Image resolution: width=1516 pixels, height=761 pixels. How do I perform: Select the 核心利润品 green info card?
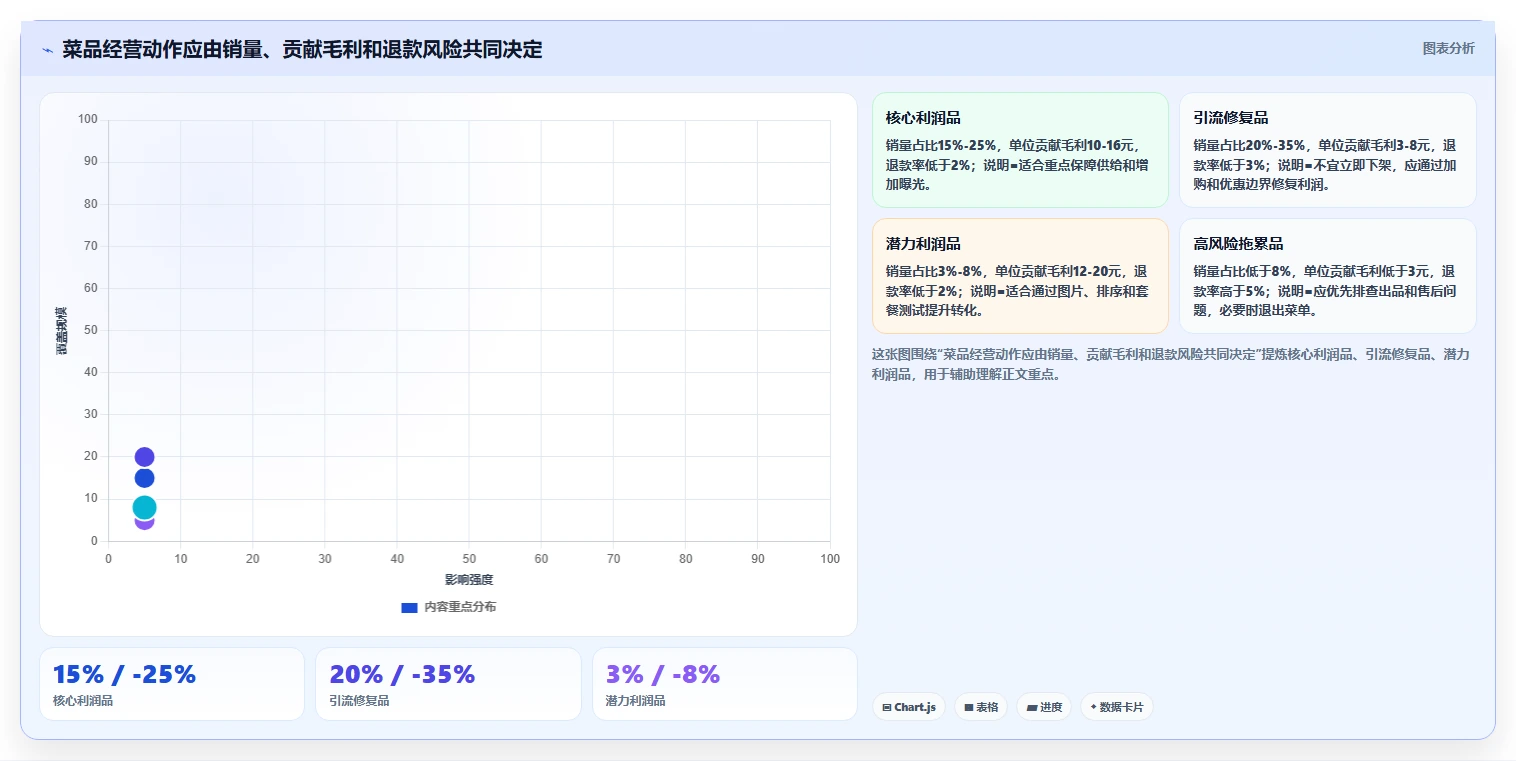1020,150
